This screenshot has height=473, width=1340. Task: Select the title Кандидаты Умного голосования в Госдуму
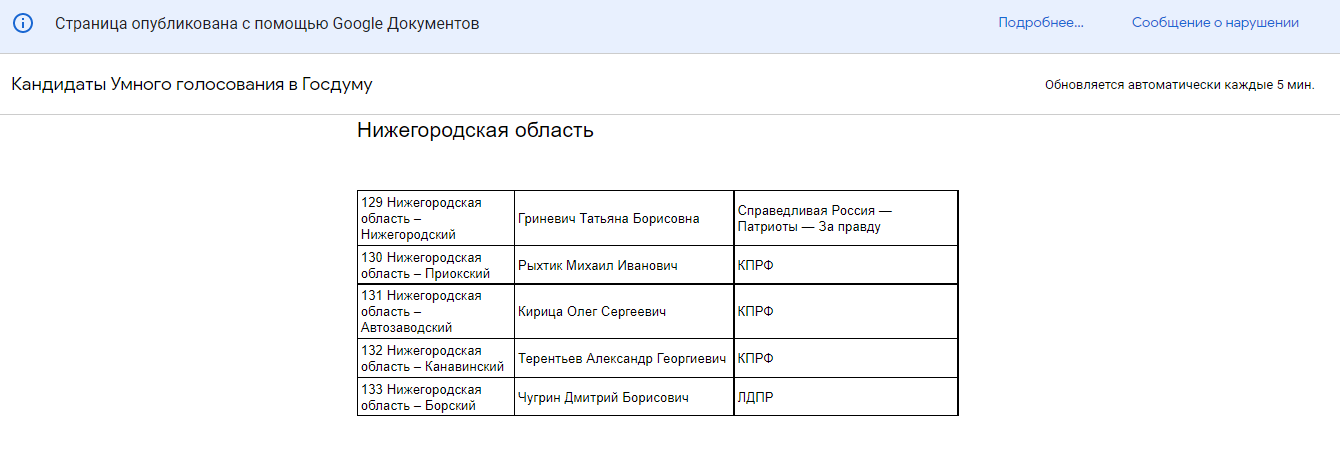point(192,85)
